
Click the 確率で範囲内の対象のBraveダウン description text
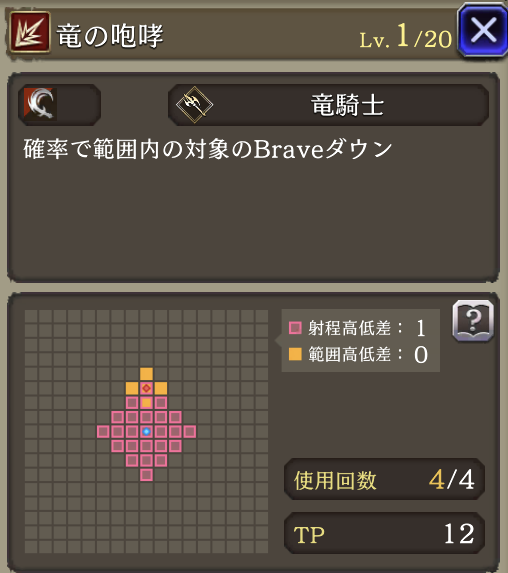coord(208,149)
